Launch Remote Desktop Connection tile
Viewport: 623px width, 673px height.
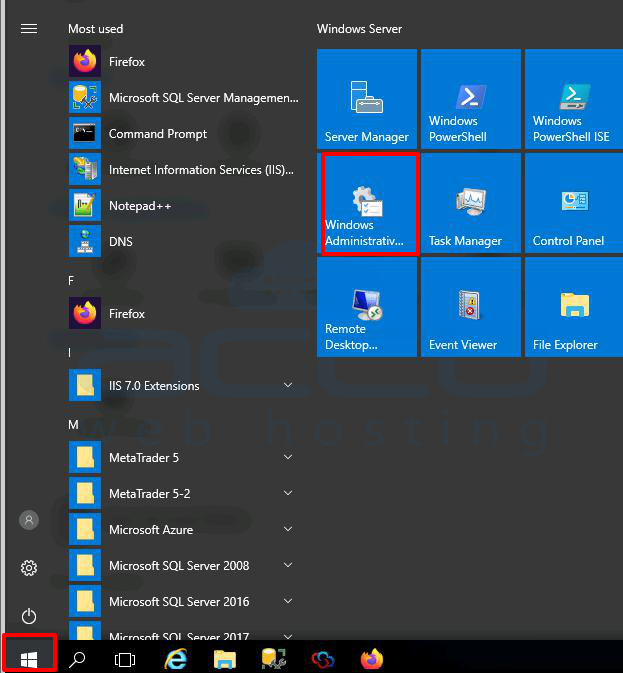(367, 307)
